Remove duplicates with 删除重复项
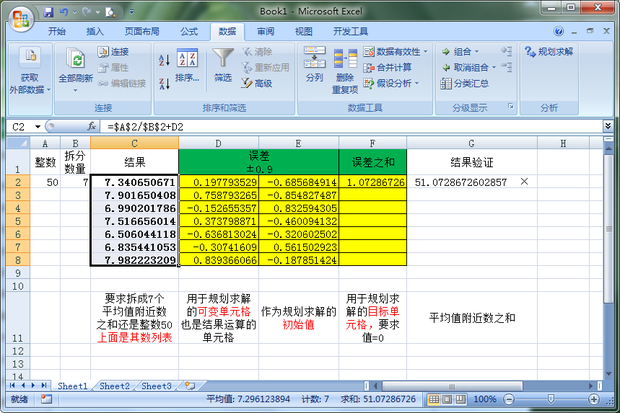The height and width of the screenshot is (413, 620). (x=345, y=71)
